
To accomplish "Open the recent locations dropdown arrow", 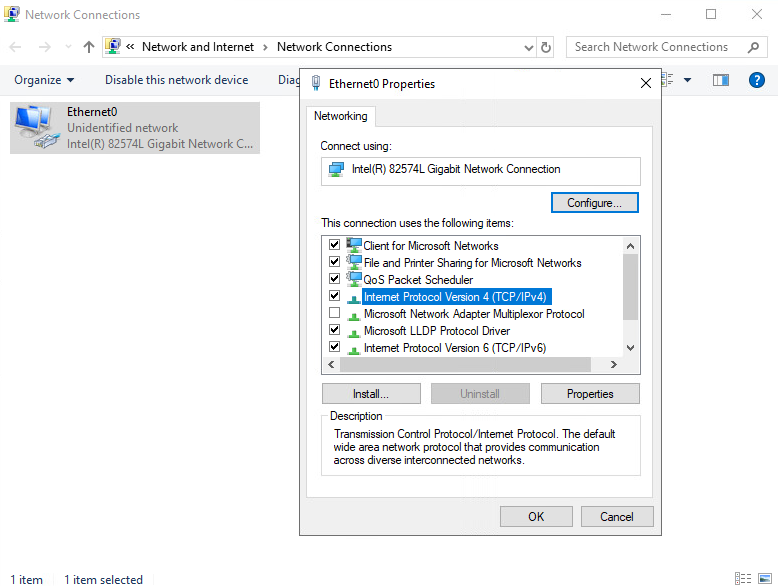I will pyautogui.click(x=68, y=47).
